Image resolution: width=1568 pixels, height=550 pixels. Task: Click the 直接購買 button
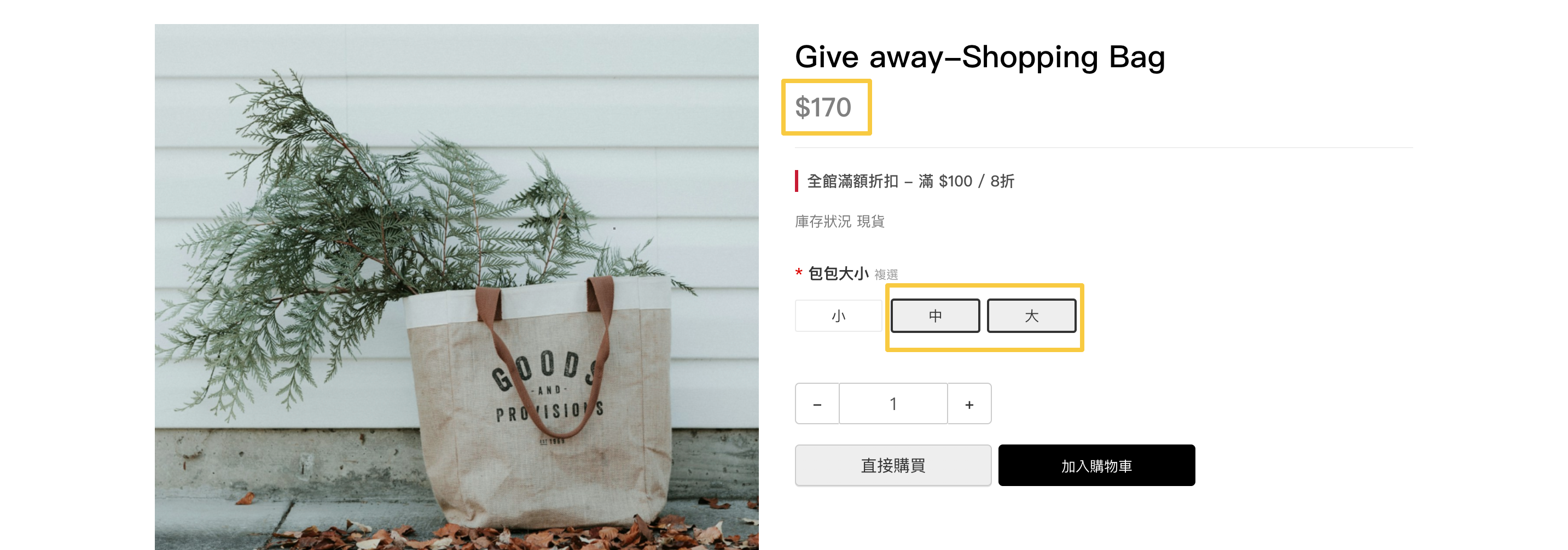pyautogui.click(x=893, y=465)
